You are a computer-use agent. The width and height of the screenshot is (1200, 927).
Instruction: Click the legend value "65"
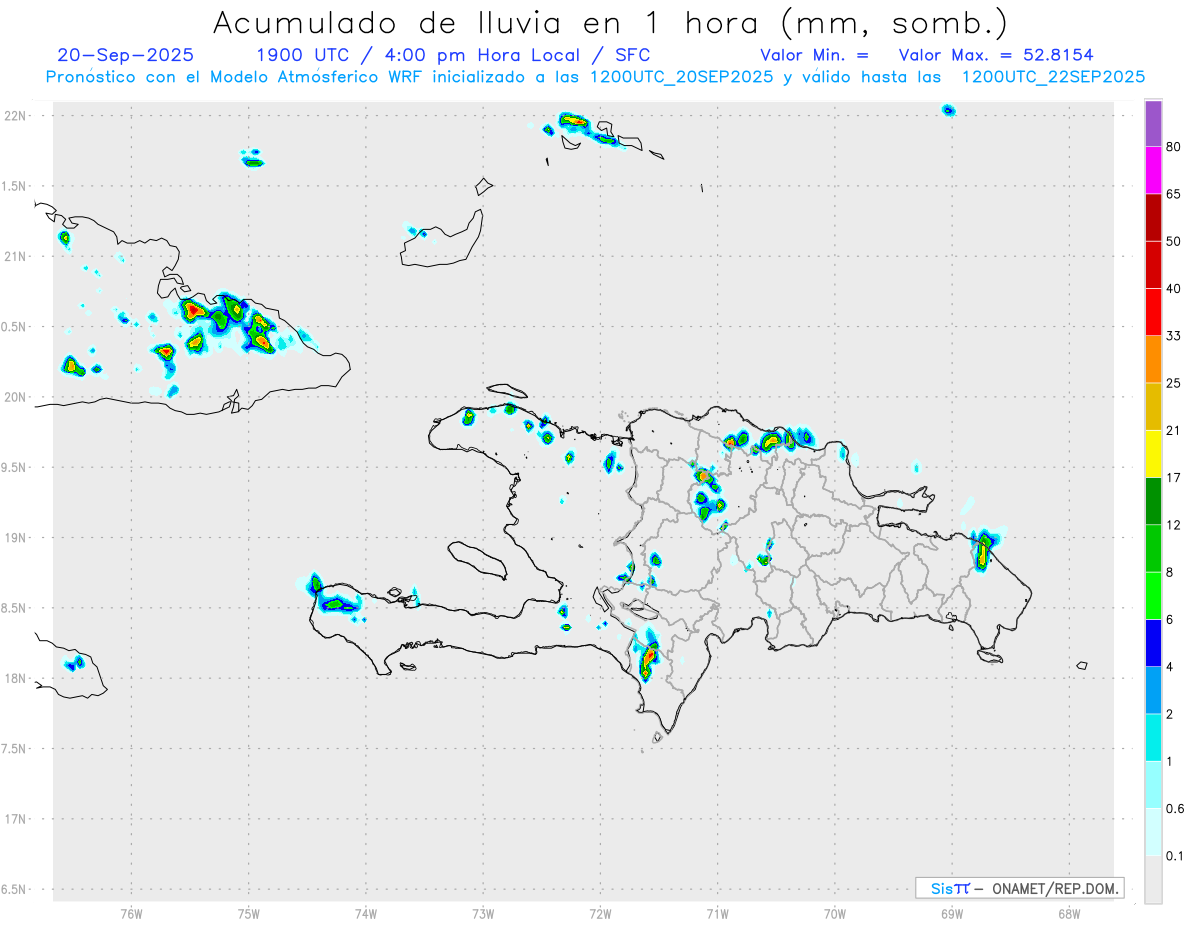(1174, 194)
